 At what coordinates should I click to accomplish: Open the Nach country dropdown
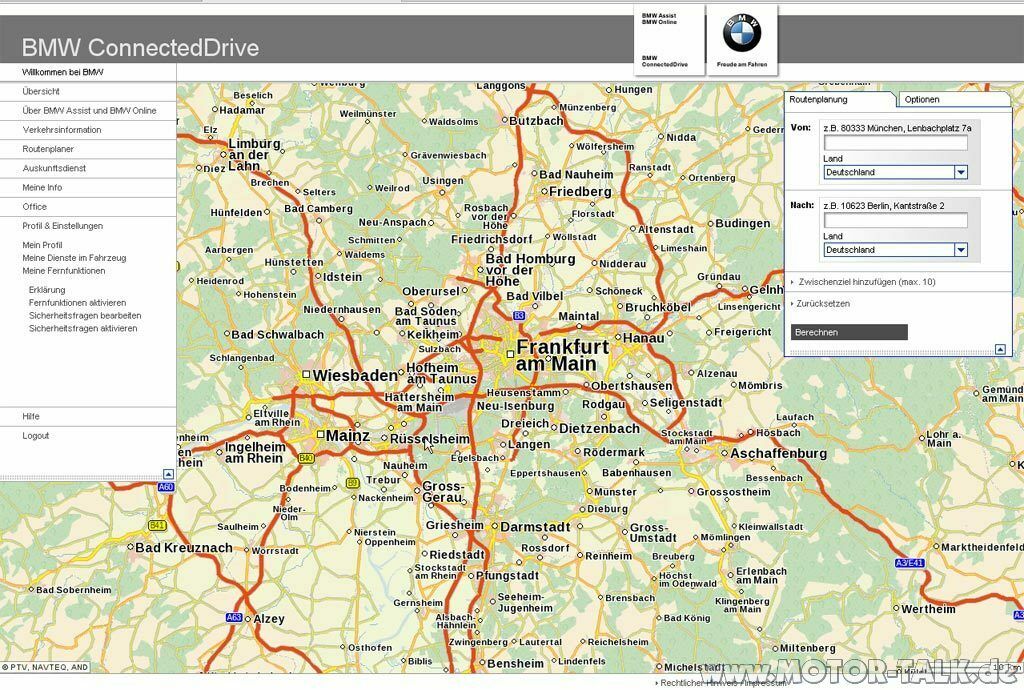pos(961,250)
